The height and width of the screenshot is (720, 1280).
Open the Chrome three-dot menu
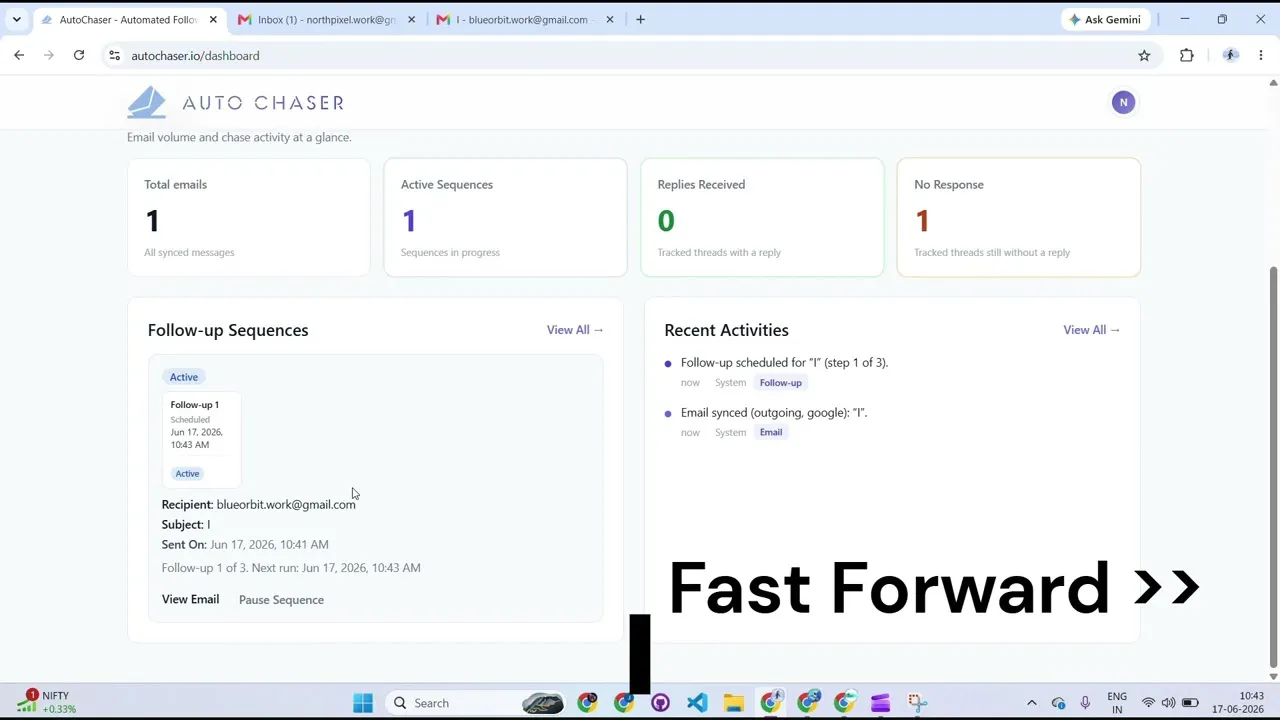(x=1261, y=56)
